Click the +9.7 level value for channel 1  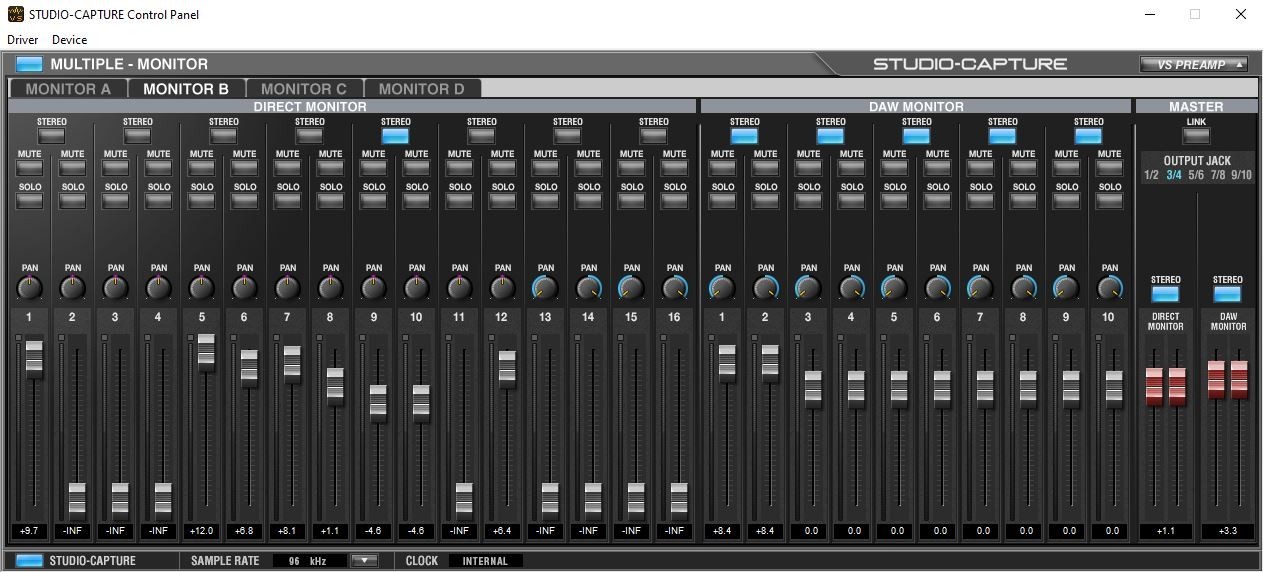coord(30,530)
